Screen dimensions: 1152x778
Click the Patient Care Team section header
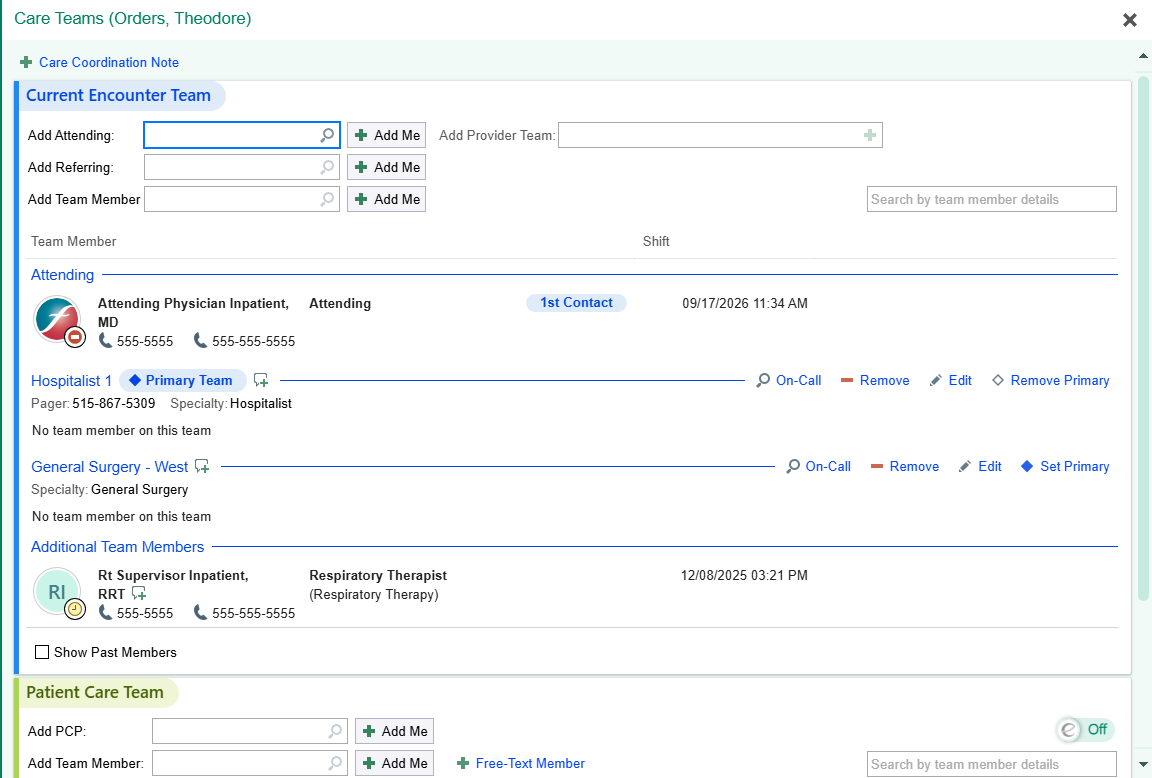coord(95,692)
